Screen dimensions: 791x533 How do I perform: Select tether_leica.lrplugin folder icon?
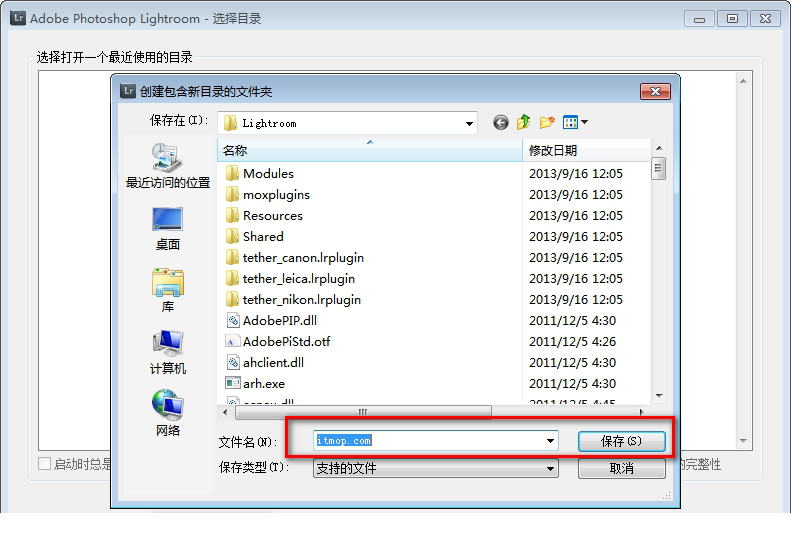(232, 279)
